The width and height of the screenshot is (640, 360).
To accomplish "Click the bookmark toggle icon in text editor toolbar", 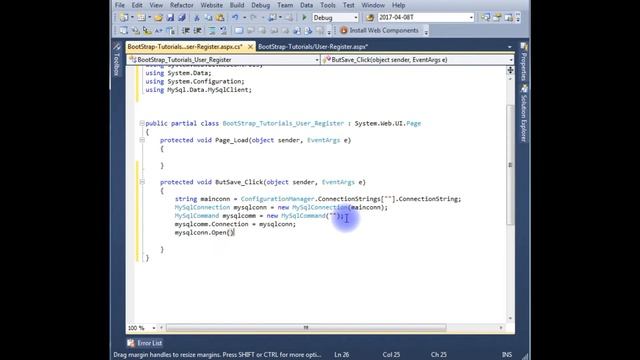I will click(239, 31).
